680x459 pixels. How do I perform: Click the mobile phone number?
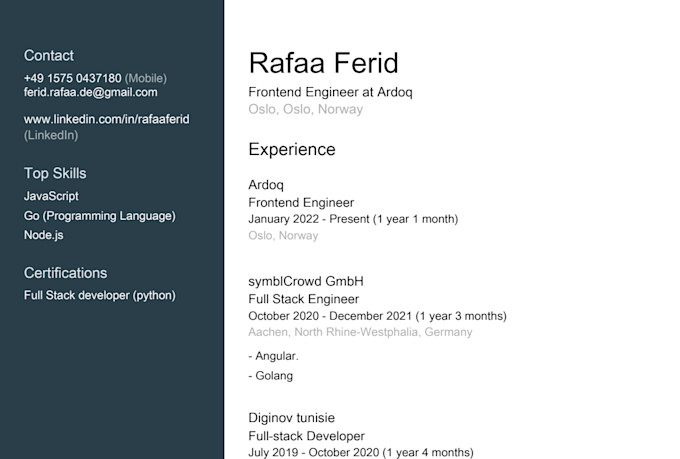72,79
